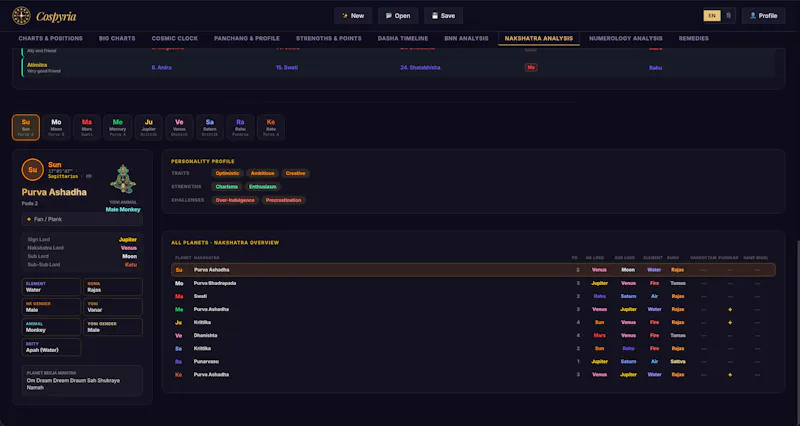Open the Big Charts tab

117,38
